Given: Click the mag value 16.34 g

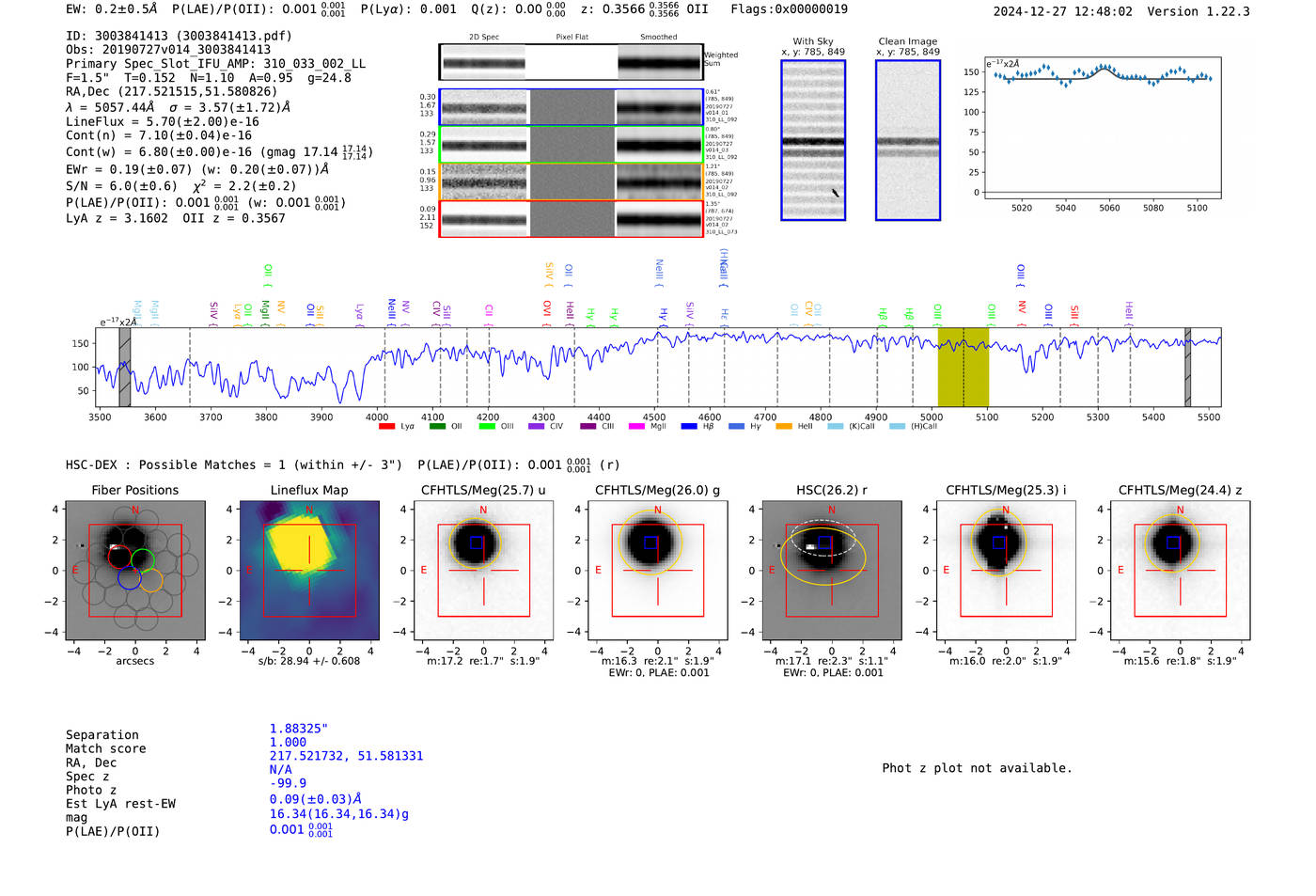Looking at the screenshot, I should [x=339, y=814].
